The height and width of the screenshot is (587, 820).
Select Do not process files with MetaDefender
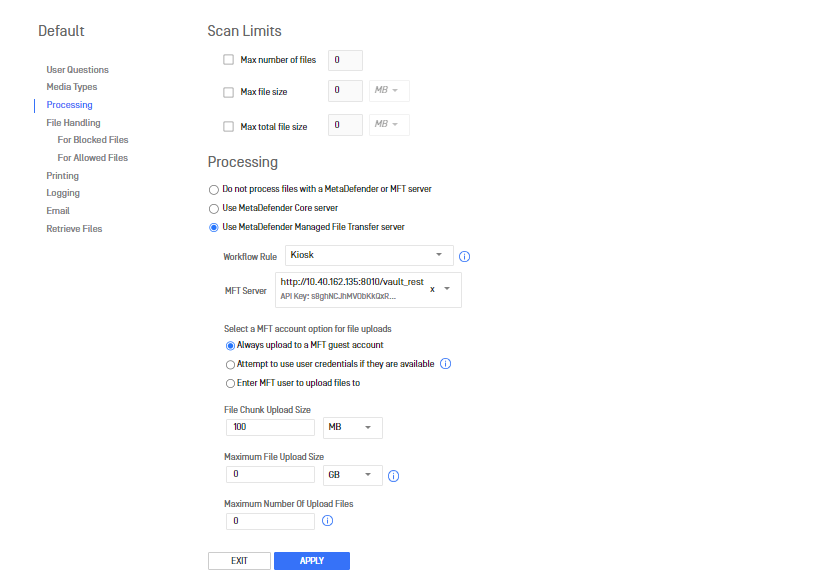coord(213,189)
